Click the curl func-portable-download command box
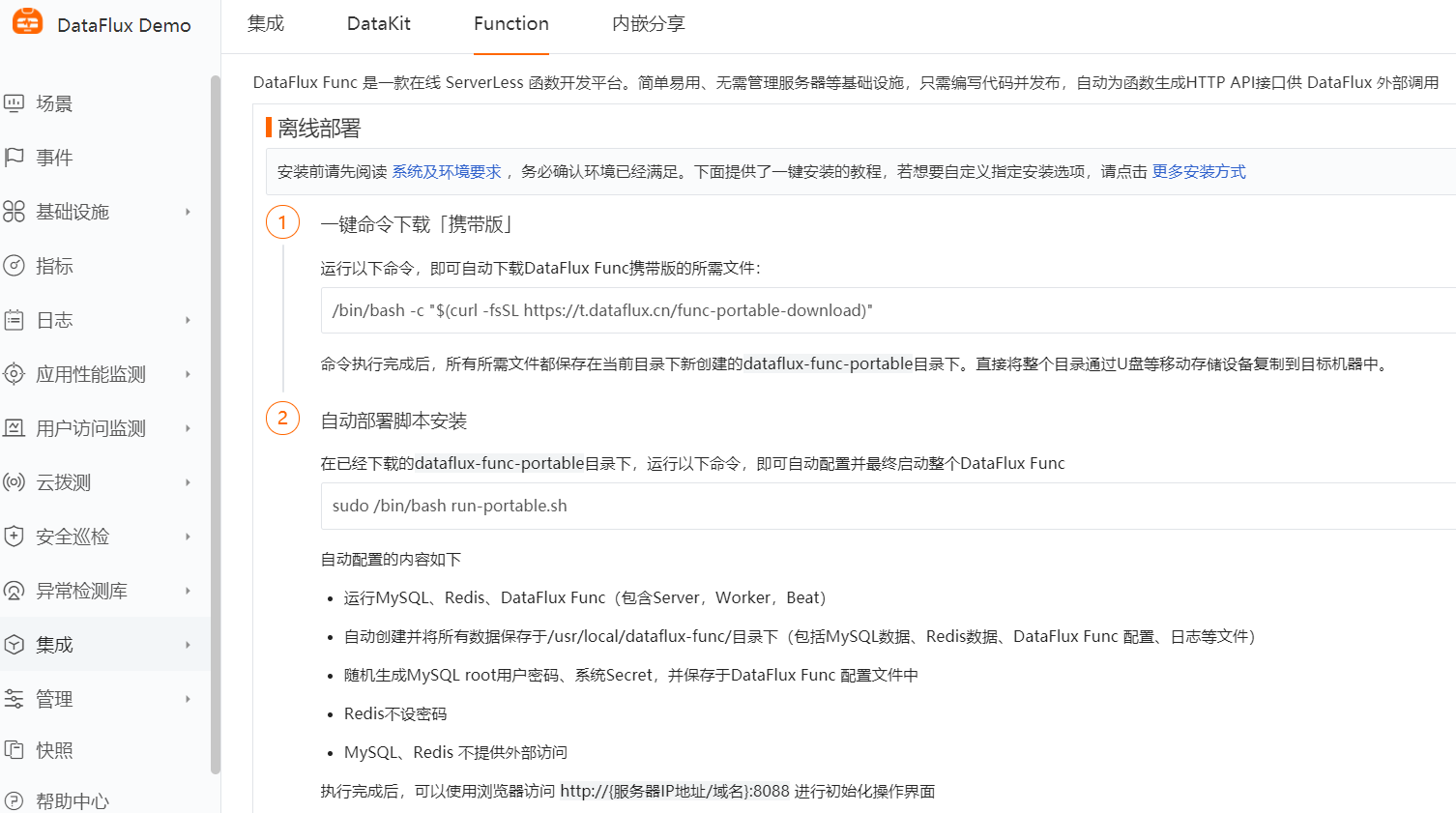Viewport: 1456px width, 813px height. (x=888, y=310)
